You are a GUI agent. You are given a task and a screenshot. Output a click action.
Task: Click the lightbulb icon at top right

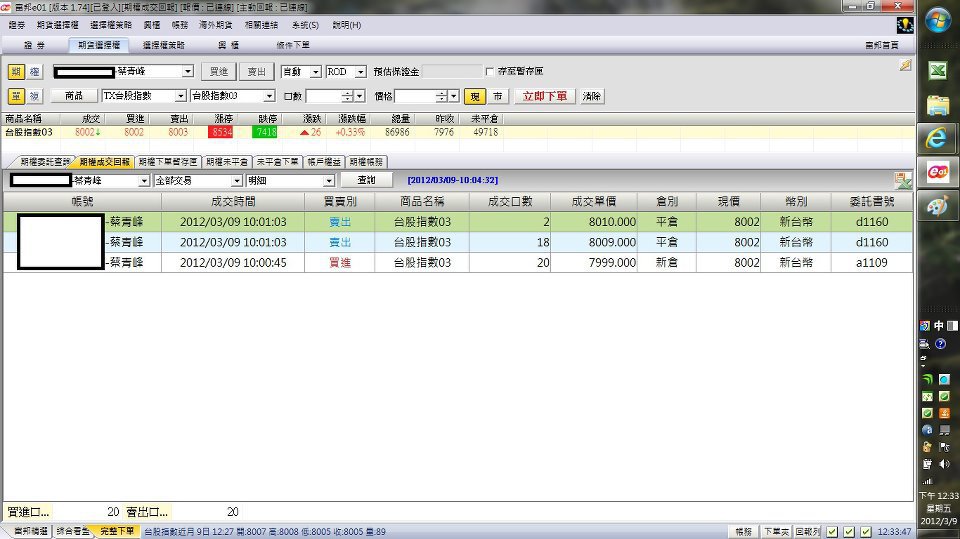point(905,24)
